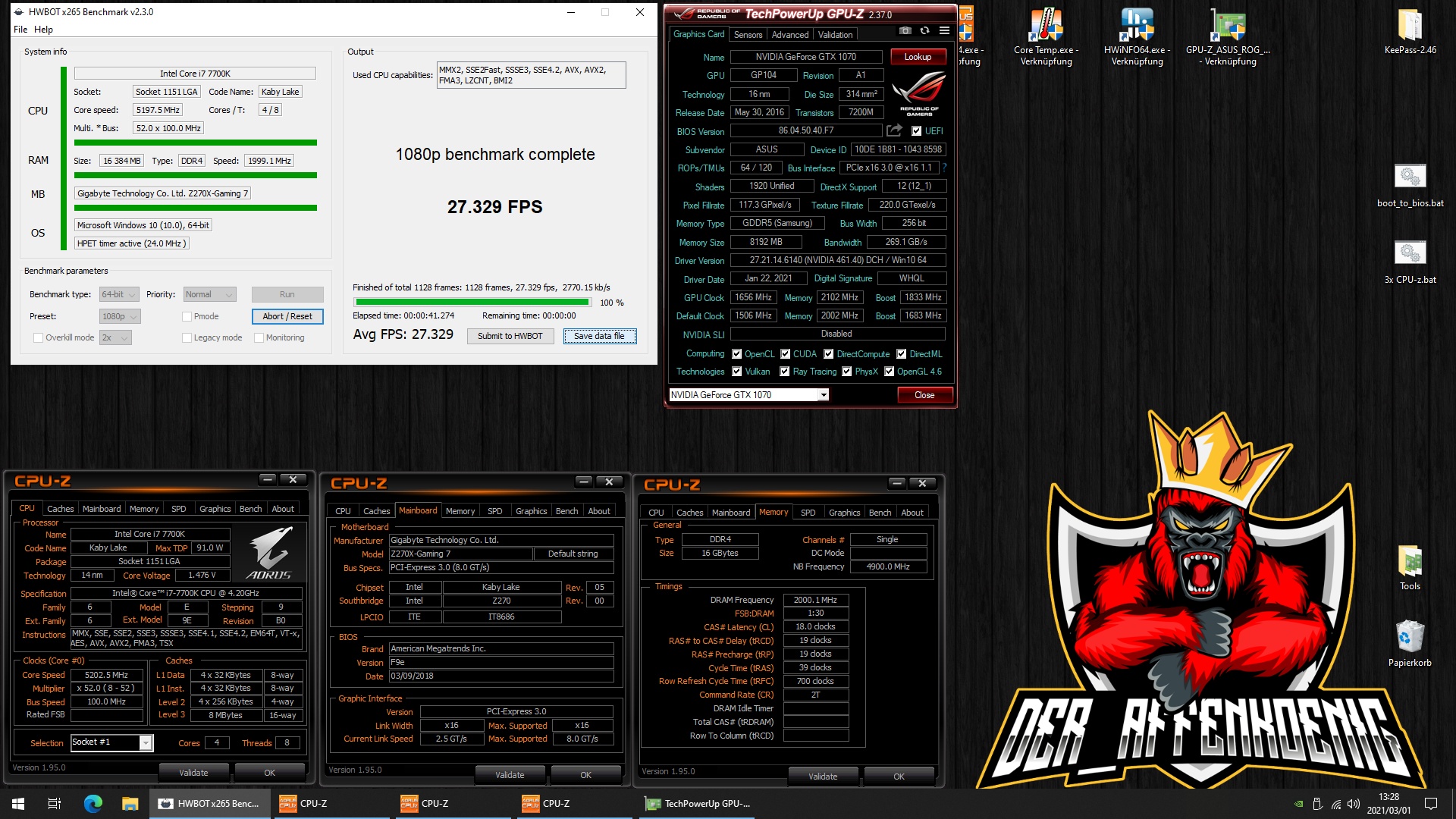Open Core Temp desktop shortcut
1456x819 pixels.
pyautogui.click(x=1046, y=37)
